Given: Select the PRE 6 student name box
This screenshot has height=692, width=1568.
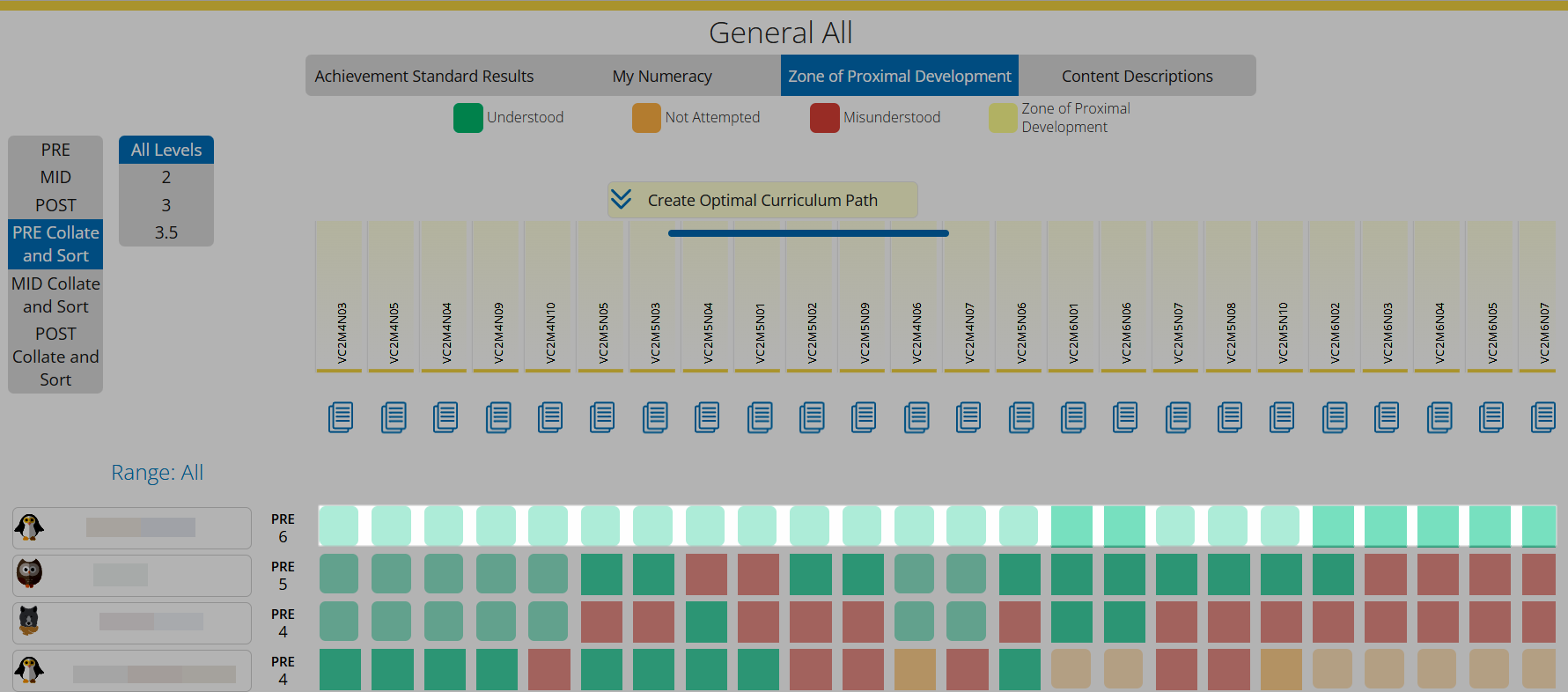Looking at the screenshot, I should point(132,527).
